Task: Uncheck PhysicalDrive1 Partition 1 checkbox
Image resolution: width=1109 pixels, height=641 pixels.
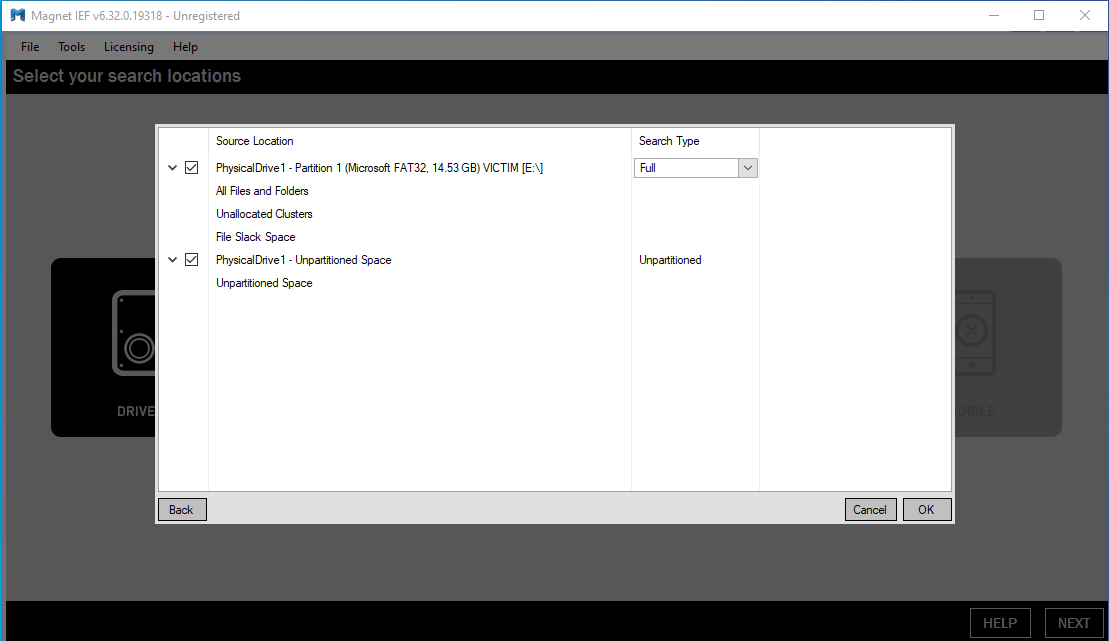Action: click(x=192, y=168)
